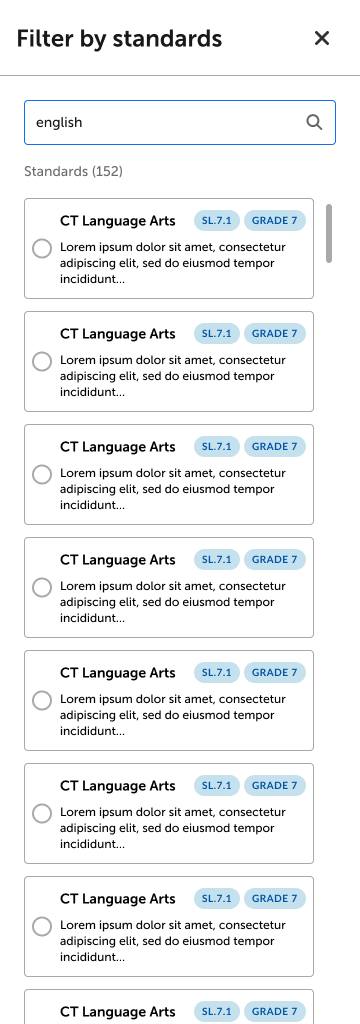
Task: Open the second CT Language Arts card title
Action: [x=118, y=334]
